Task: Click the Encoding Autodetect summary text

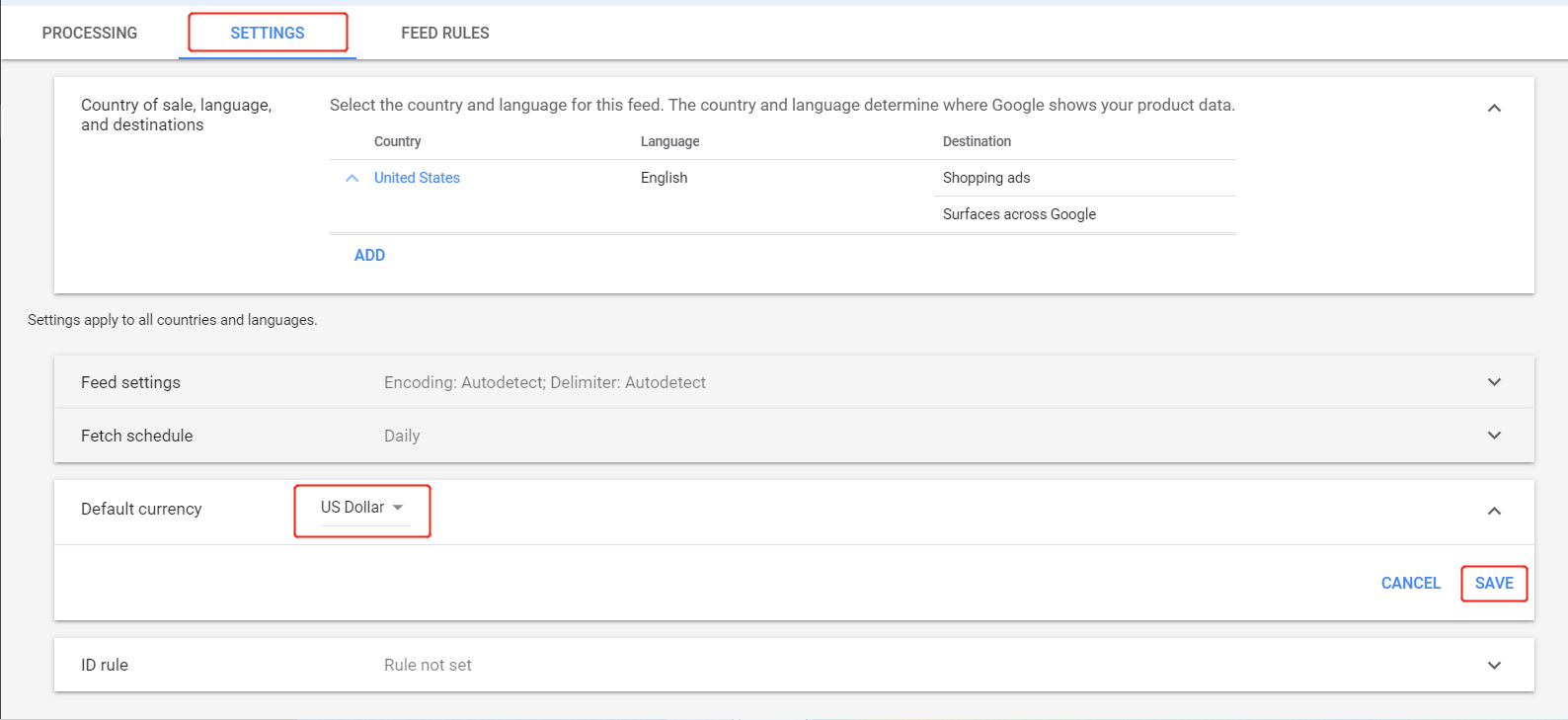Action: (x=544, y=382)
